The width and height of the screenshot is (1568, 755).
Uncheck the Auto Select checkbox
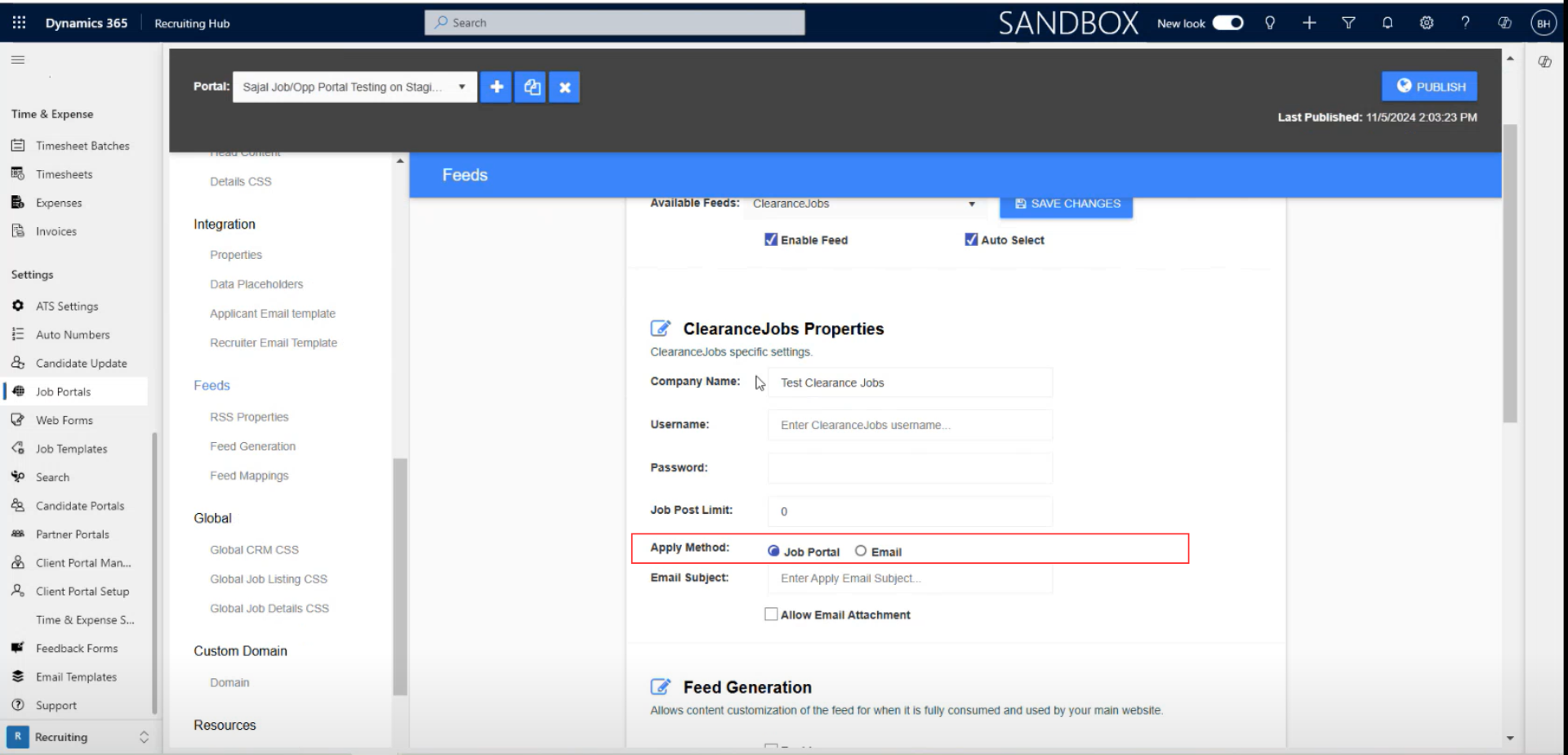click(971, 239)
